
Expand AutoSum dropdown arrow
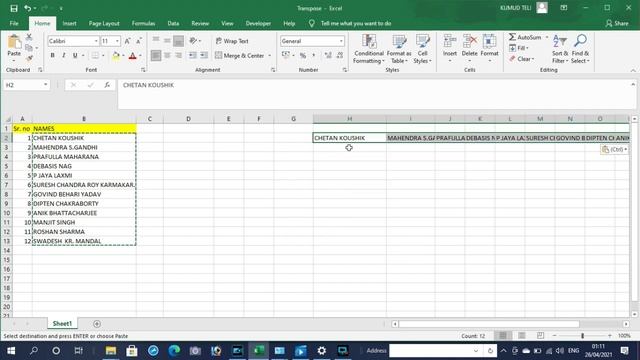[x=547, y=37]
